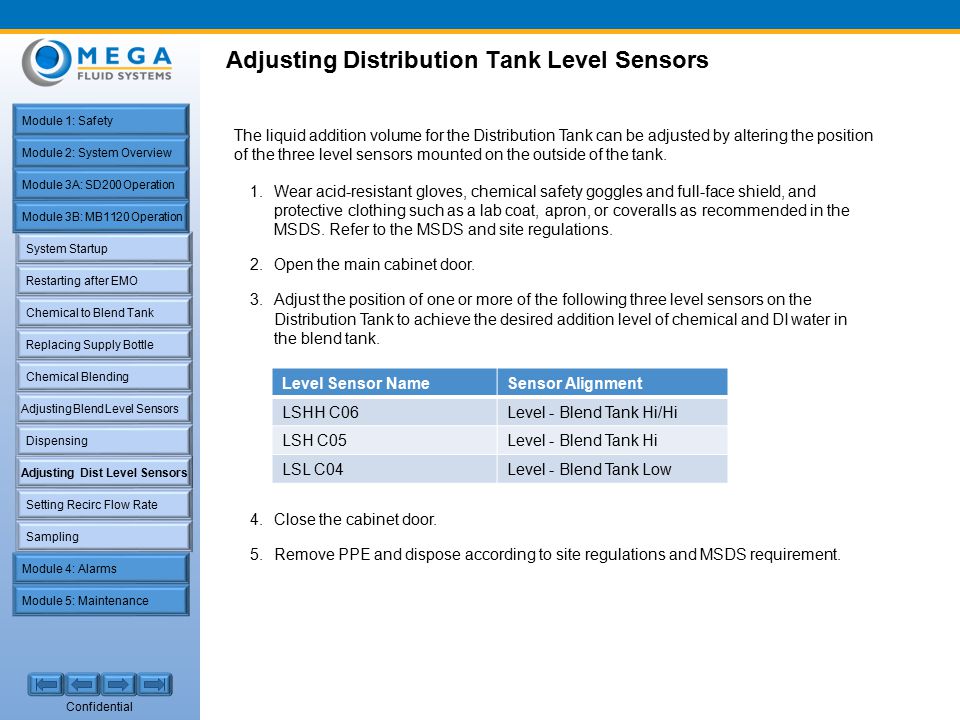The width and height of the screenshot is (960, 720).
Task: Click 'Level - Blend Tank Hi' cell
Action: click(612, 440)
